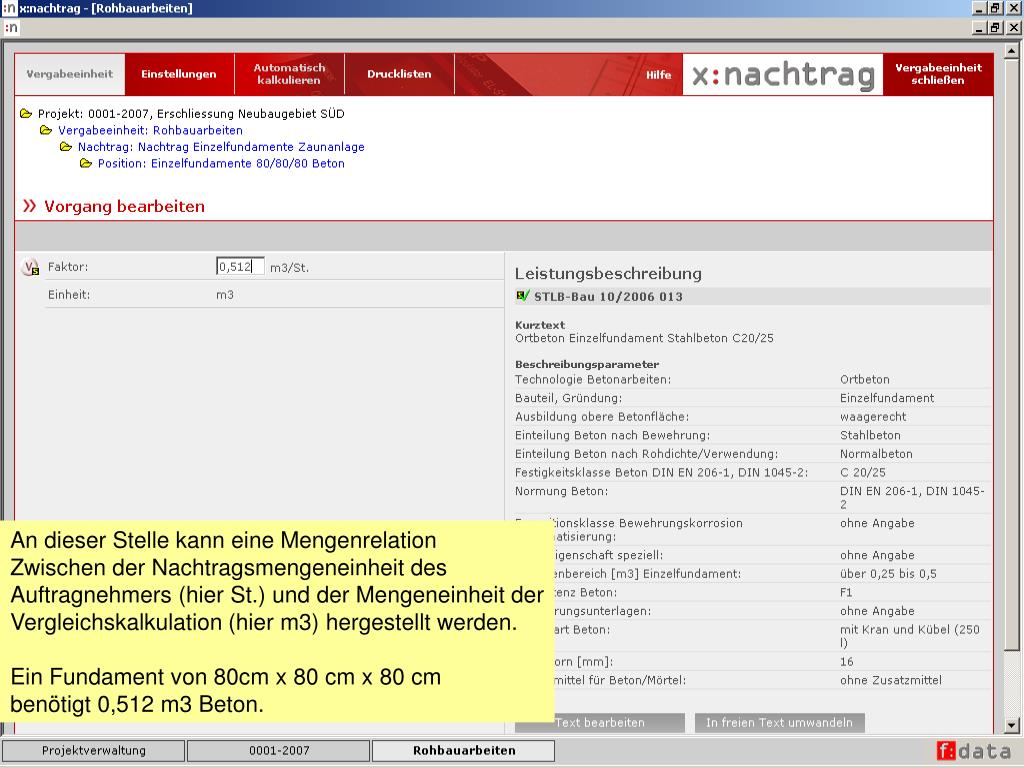Click the Text bearbeiten button
This screenshot has width=1024, height=768.
[x=600, y=722]
